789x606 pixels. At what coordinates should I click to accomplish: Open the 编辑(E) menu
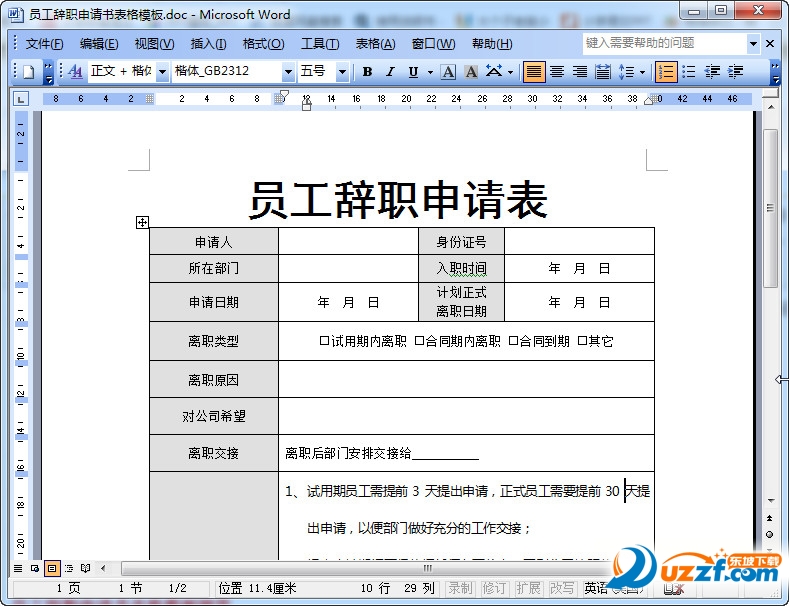point(99,44)
